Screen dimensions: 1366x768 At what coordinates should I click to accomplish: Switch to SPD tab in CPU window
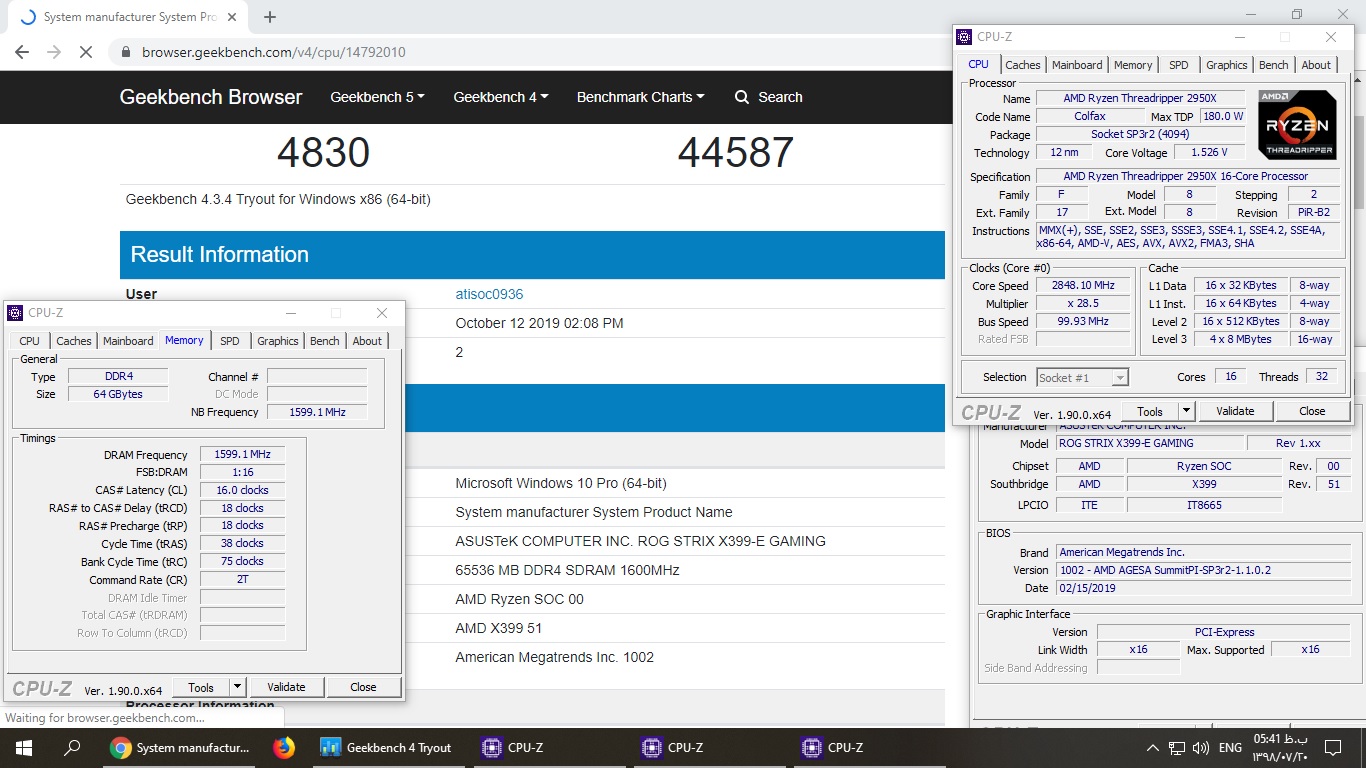pyautogui.click(x=1179, y=65)
